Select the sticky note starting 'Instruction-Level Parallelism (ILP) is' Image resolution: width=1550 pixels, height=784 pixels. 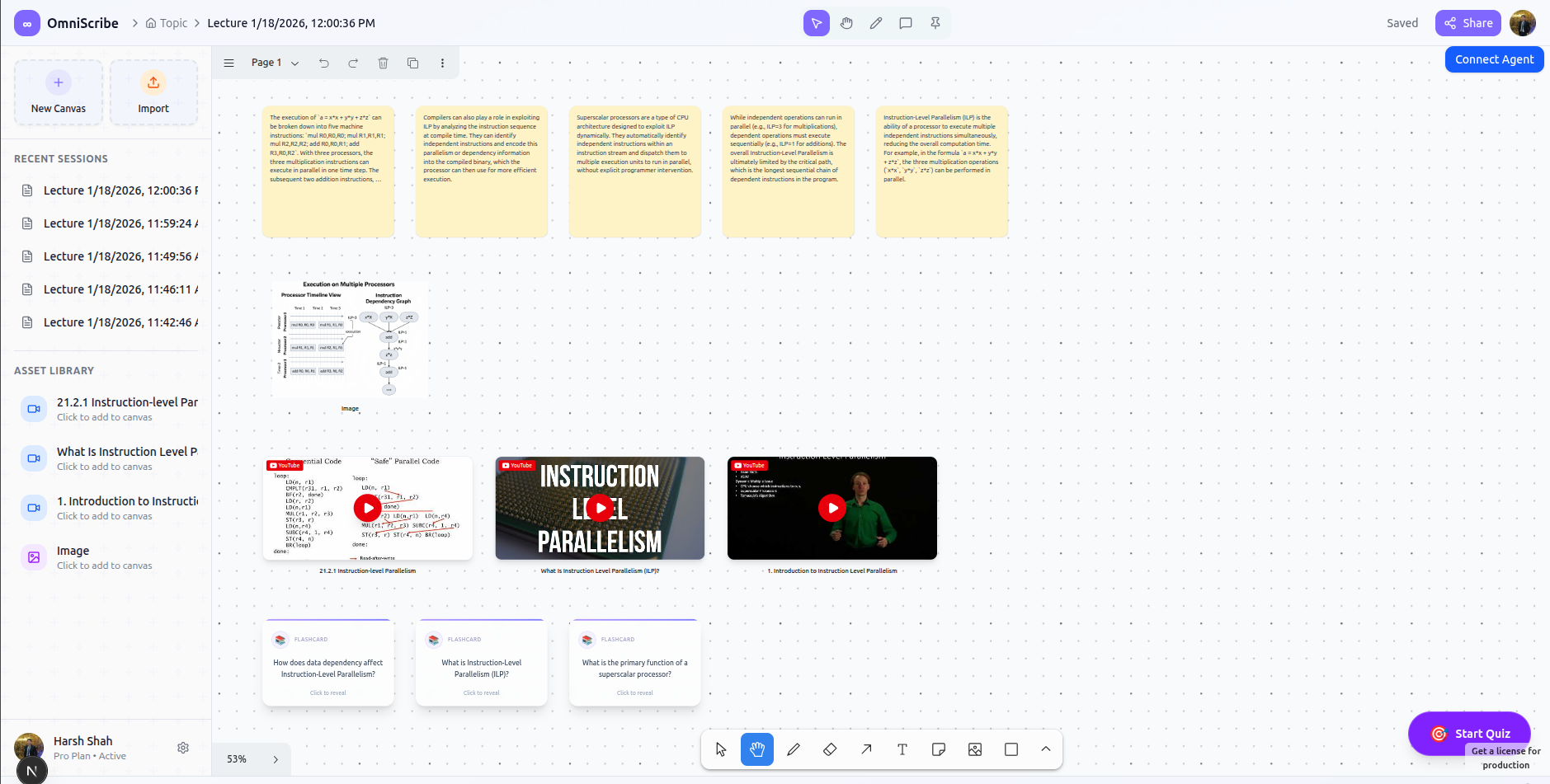[942, 171]
